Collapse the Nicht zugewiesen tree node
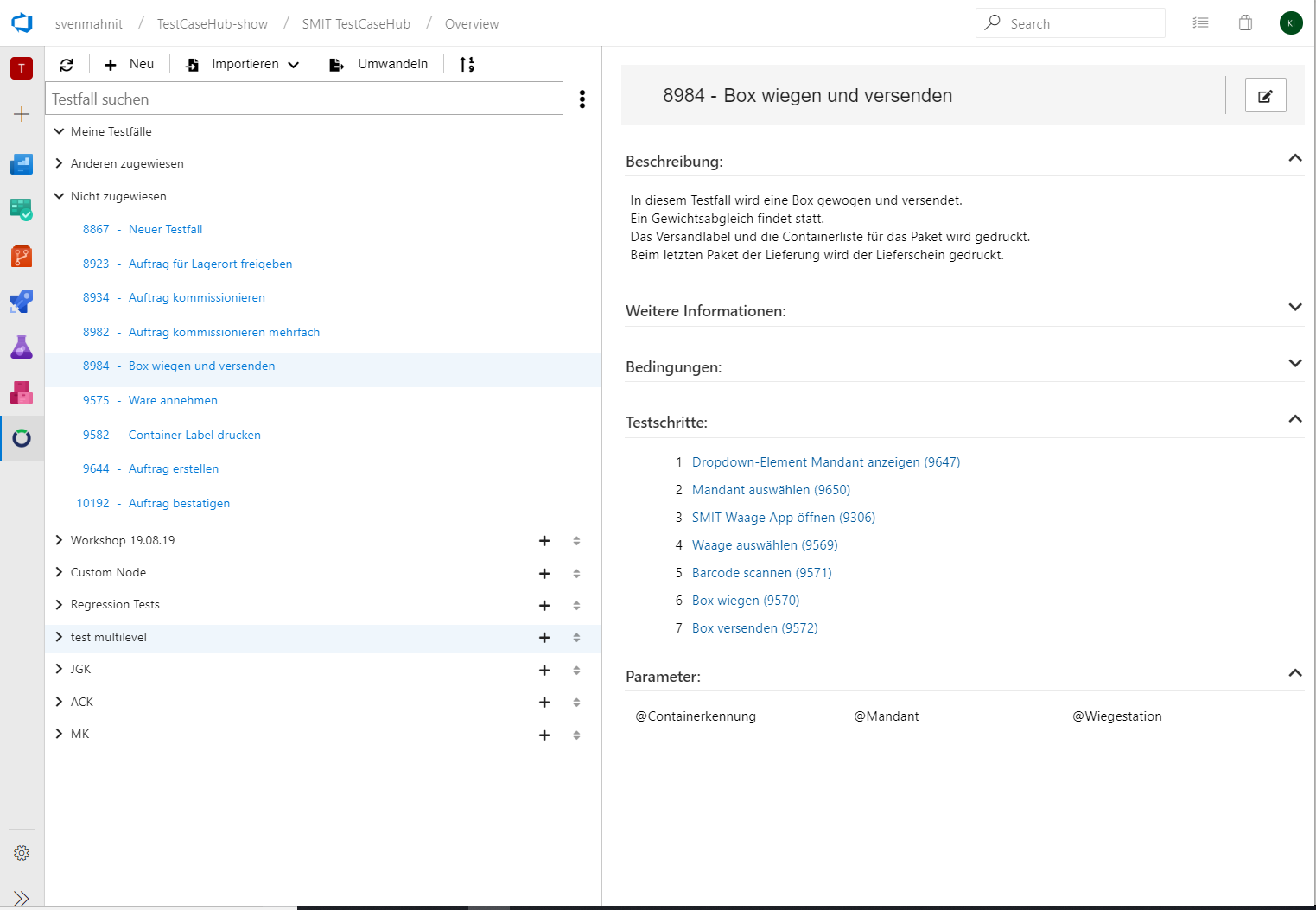The width and height of the screenshot is (1316, 910). point(59,196)
